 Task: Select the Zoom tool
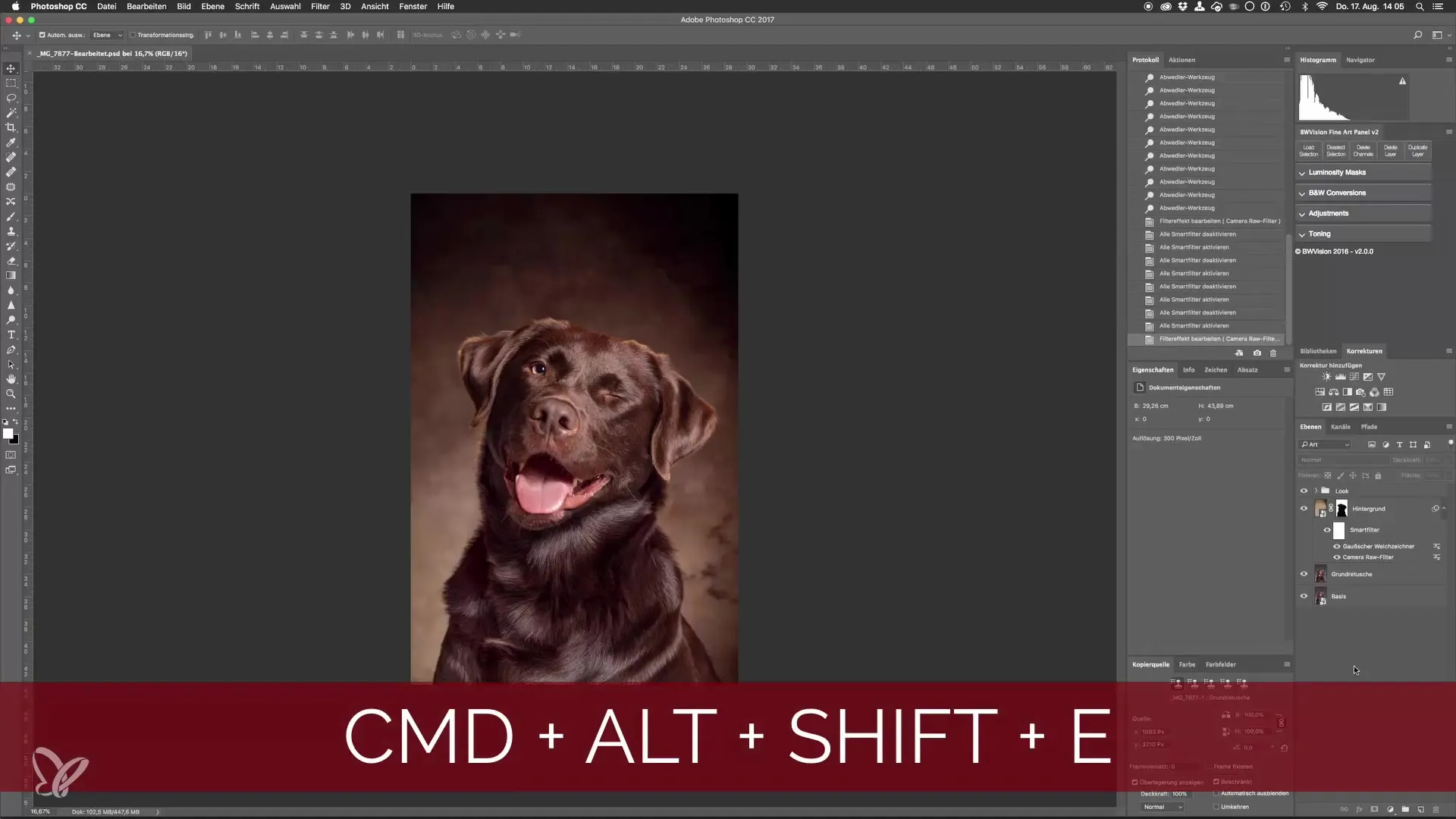(x=11, y=394)
